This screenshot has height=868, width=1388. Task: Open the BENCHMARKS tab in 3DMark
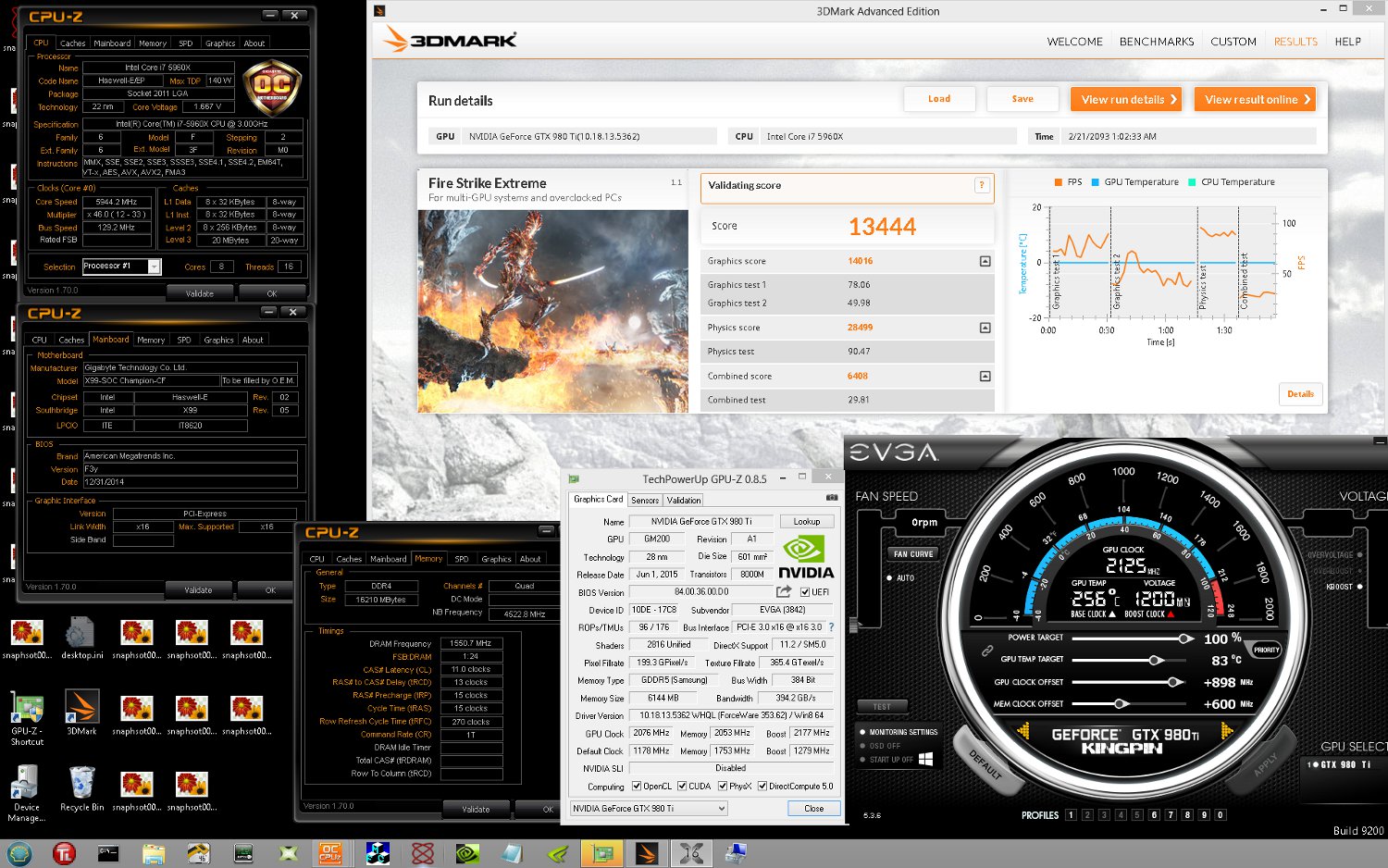coord(1157,42)
